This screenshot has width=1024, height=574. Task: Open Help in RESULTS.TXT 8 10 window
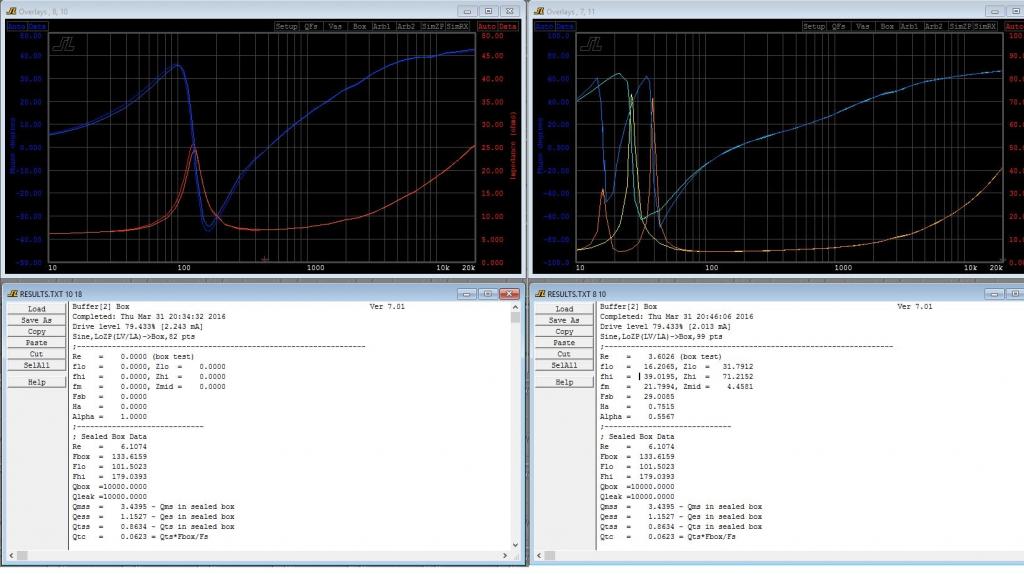point(564,382)
